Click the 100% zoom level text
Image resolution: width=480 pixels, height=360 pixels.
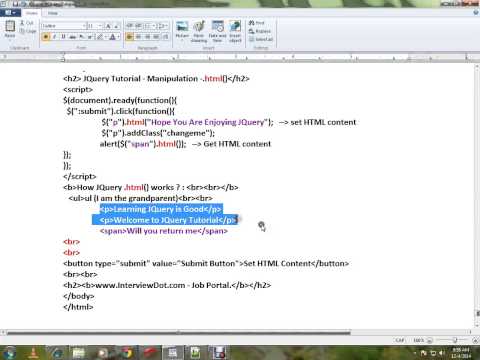point(418,340)
